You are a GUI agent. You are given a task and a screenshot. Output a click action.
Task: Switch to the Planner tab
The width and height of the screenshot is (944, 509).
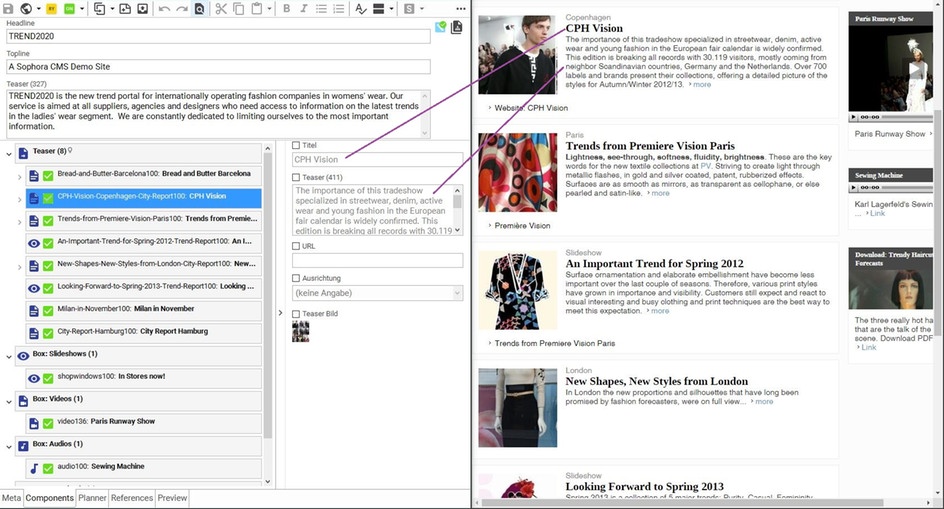(92, 498)
